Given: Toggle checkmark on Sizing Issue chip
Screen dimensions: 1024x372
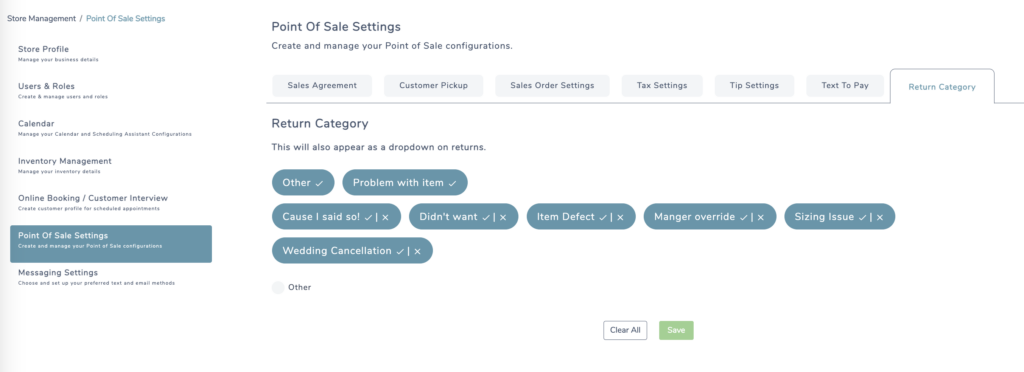Looking at the screenshot, I should point(862,217).
